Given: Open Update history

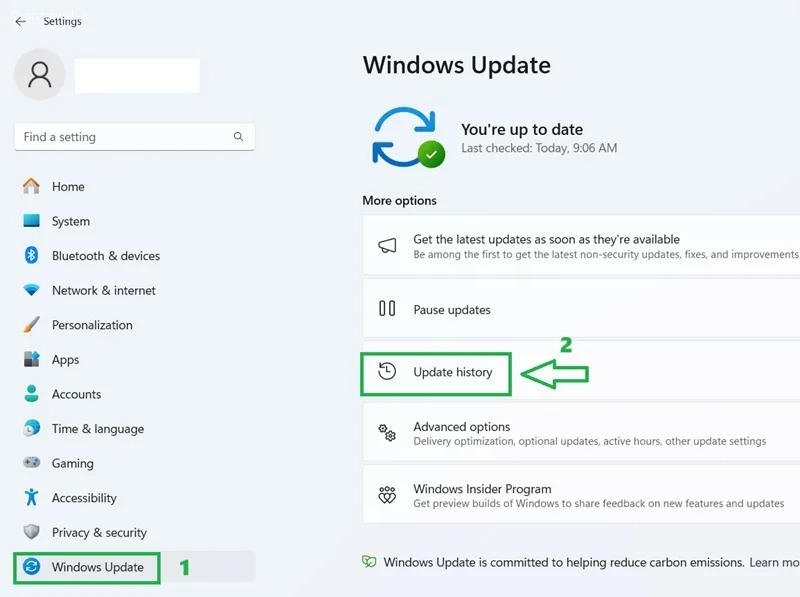Looking at the screenshot, I should [x=581, y=372].
